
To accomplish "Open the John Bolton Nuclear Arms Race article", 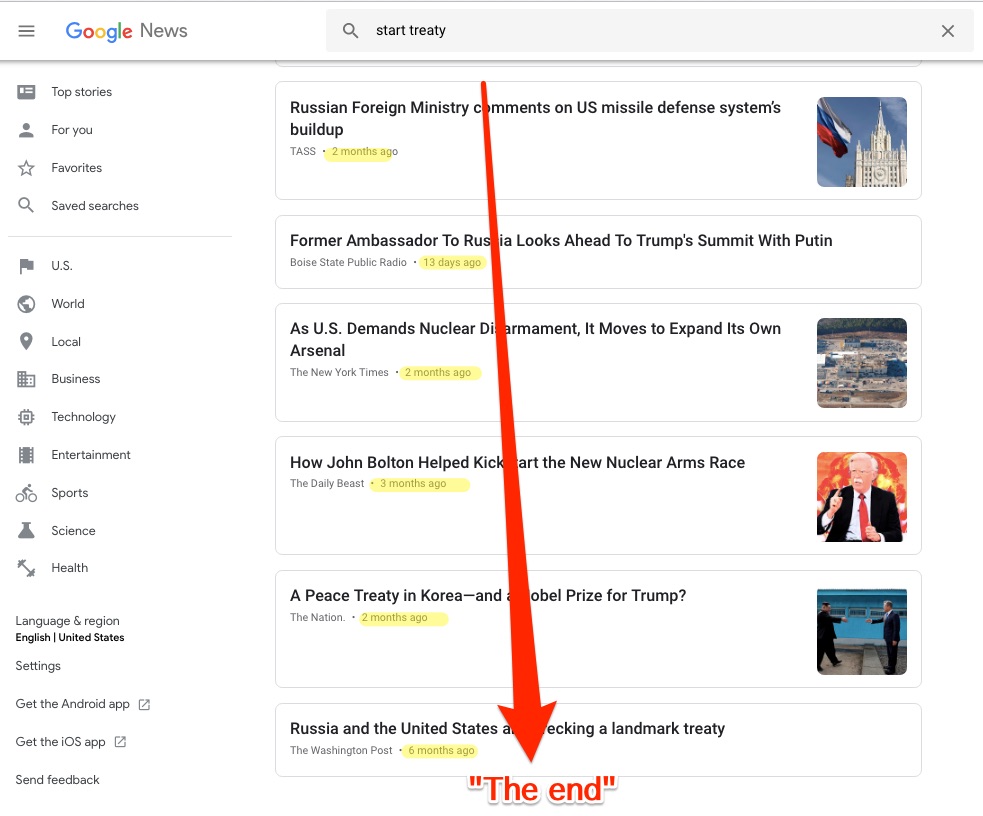I will point(517,463).
